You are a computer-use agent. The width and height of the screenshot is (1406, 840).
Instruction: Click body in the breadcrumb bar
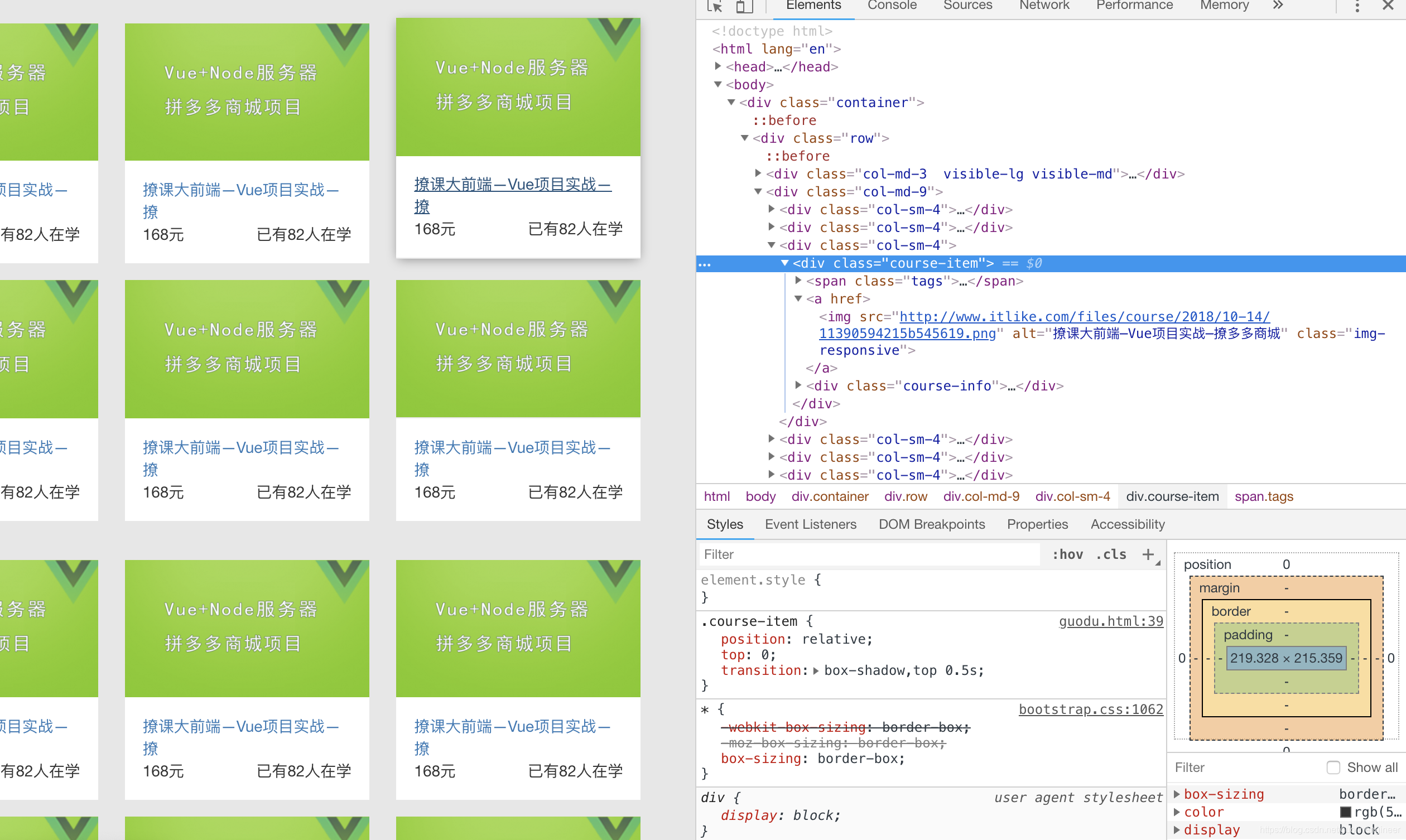tap(760, 496)
